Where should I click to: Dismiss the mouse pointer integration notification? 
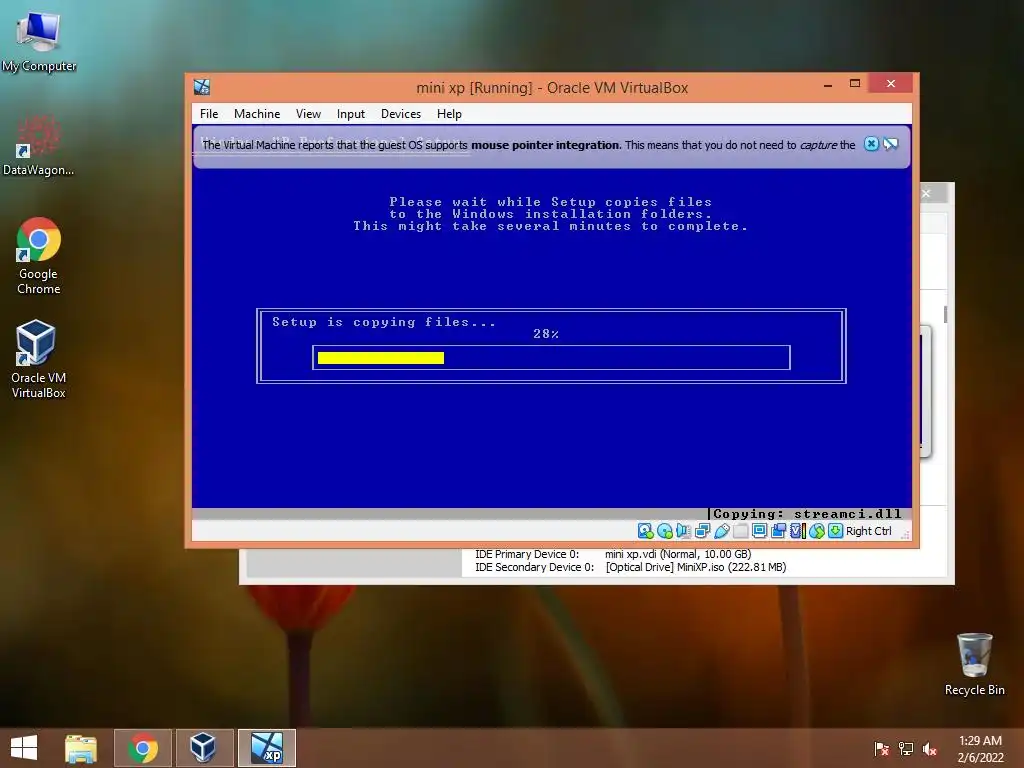coord(871,144)
